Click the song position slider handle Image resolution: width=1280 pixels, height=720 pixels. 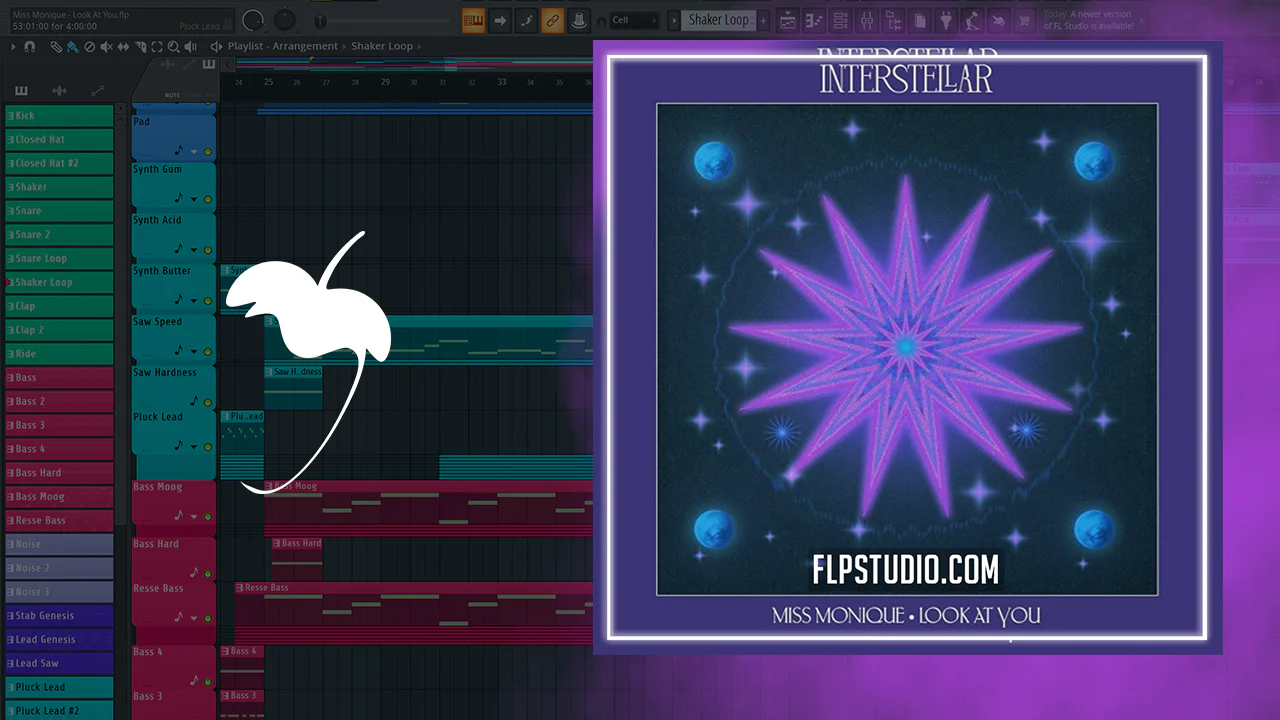click(320, 20)
